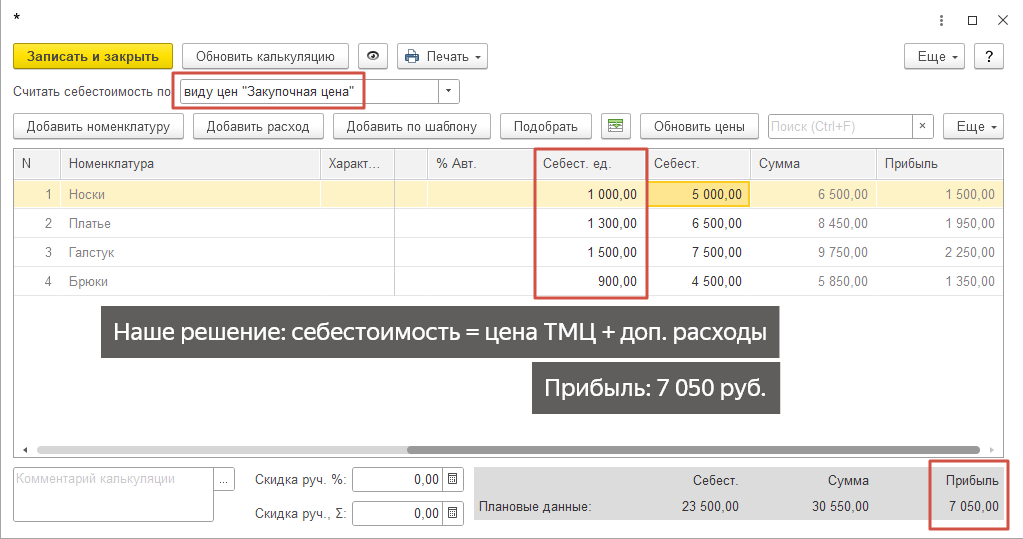Click the green table settings icon

(615, 127)
